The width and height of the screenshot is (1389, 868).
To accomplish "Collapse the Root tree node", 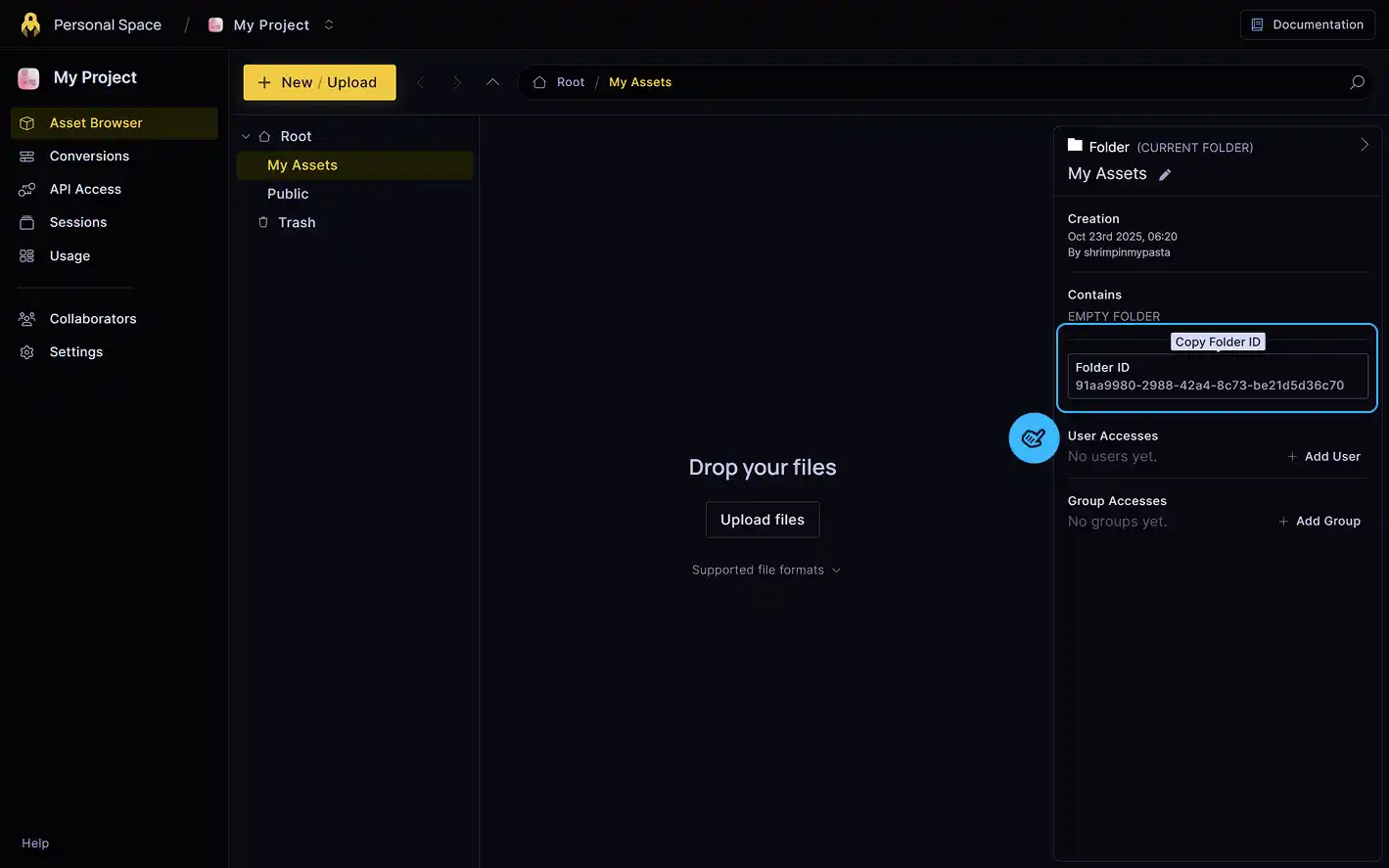I will tap(246, 137).
